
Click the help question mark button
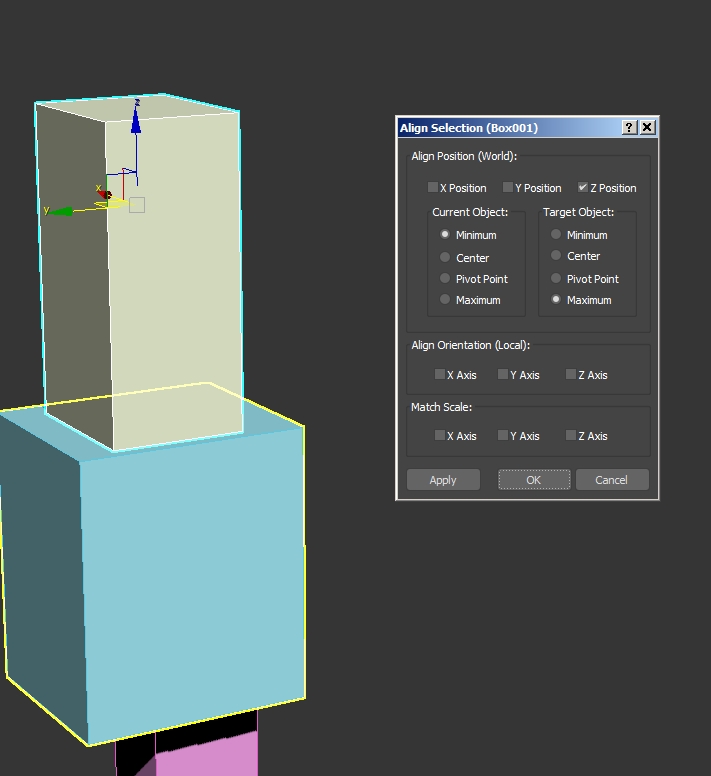tap(629, 128)
